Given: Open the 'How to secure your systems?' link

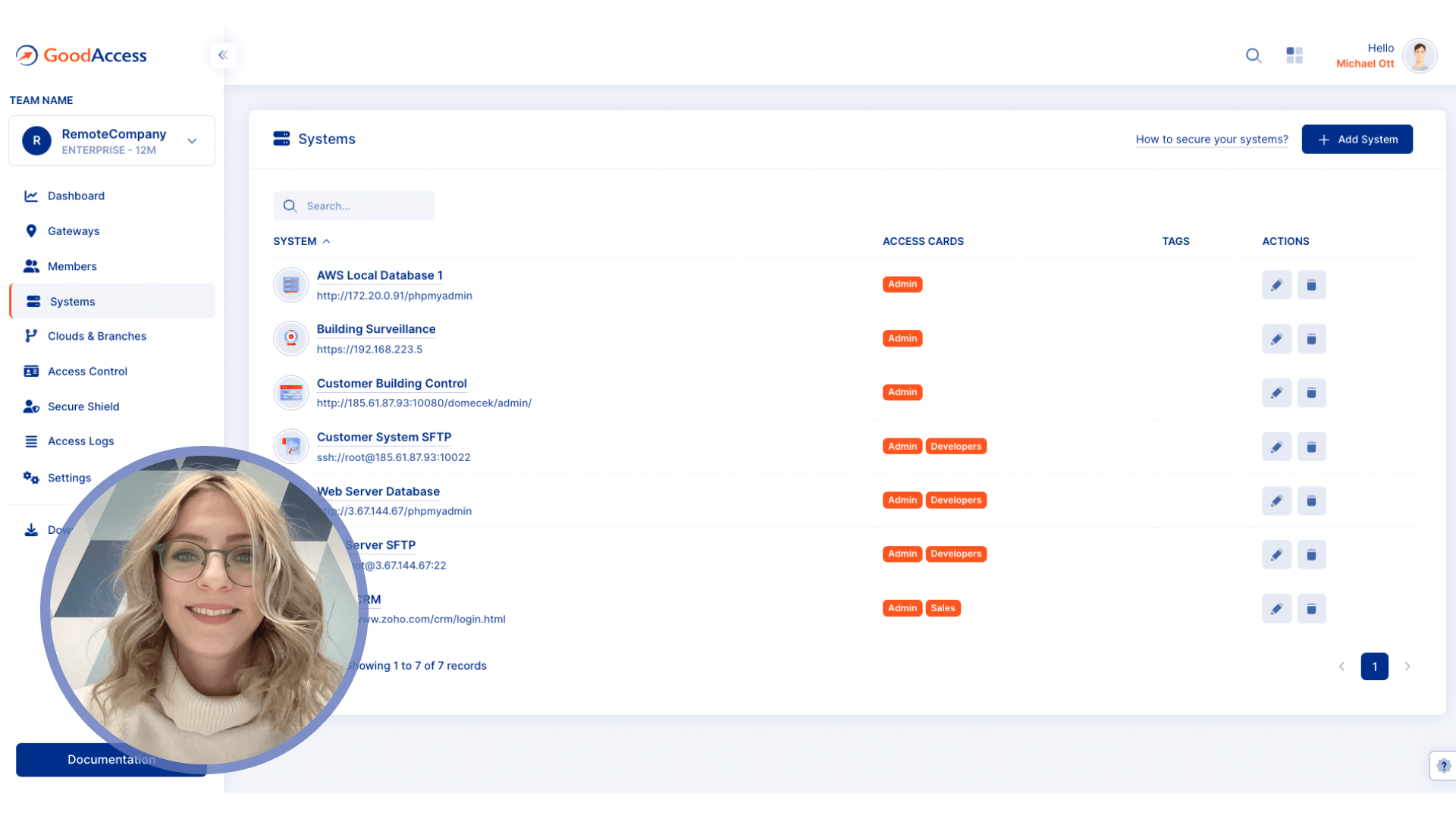Looking at the screenshot, I should [x=1211, y=140].
